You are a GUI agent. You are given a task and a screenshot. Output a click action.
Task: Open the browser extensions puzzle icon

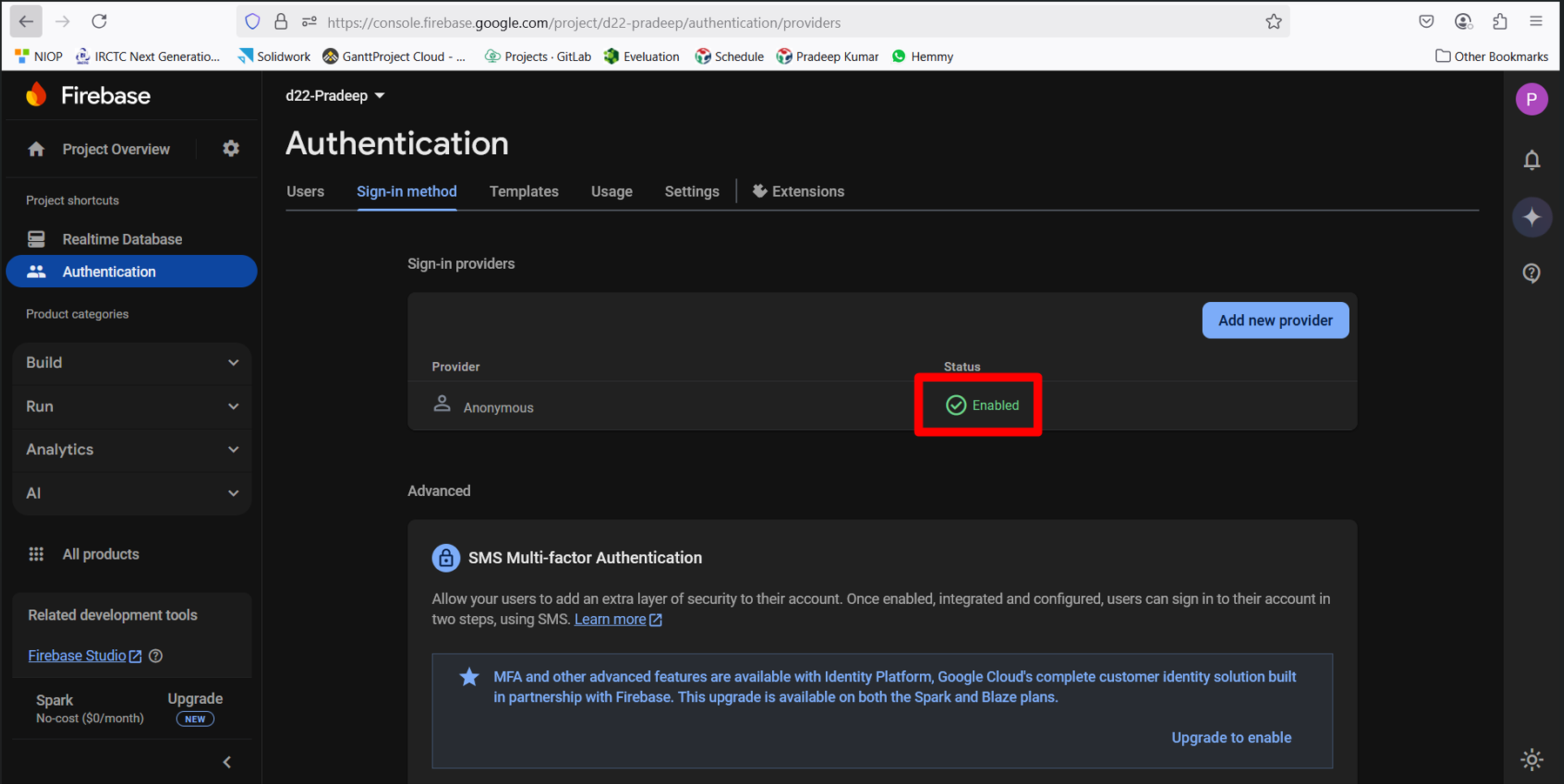coord(1500,22)
